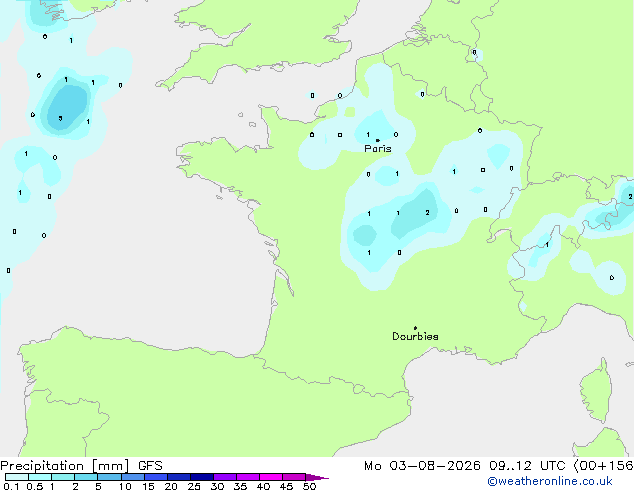This screenshot has height=490, width=634.
Task: Click the "2" value in central-eastern France
Action: click(x=427, y=213)
